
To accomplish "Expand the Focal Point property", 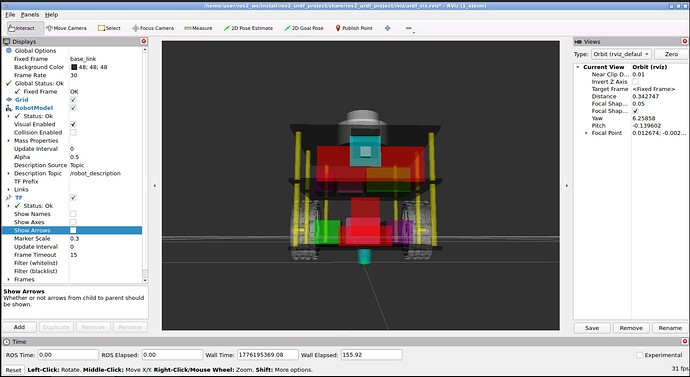I will tap(586, 133).
